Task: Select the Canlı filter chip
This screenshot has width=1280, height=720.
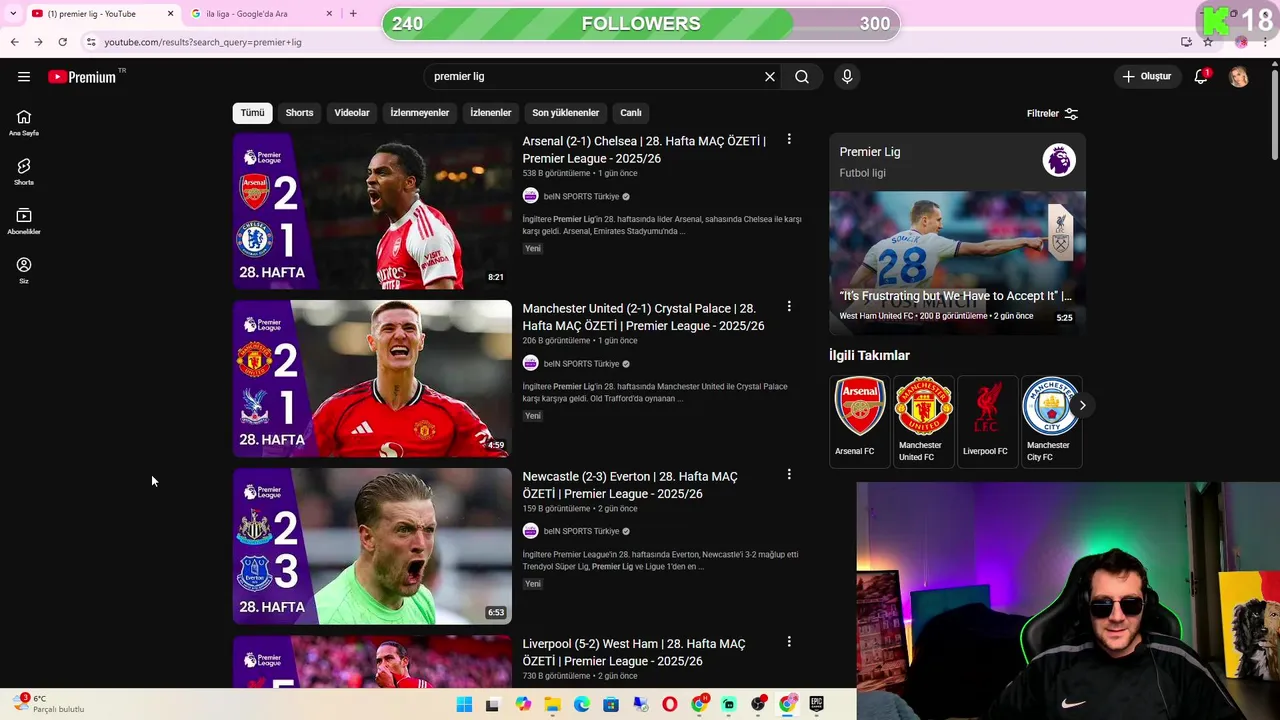Action: coord(631,113)
